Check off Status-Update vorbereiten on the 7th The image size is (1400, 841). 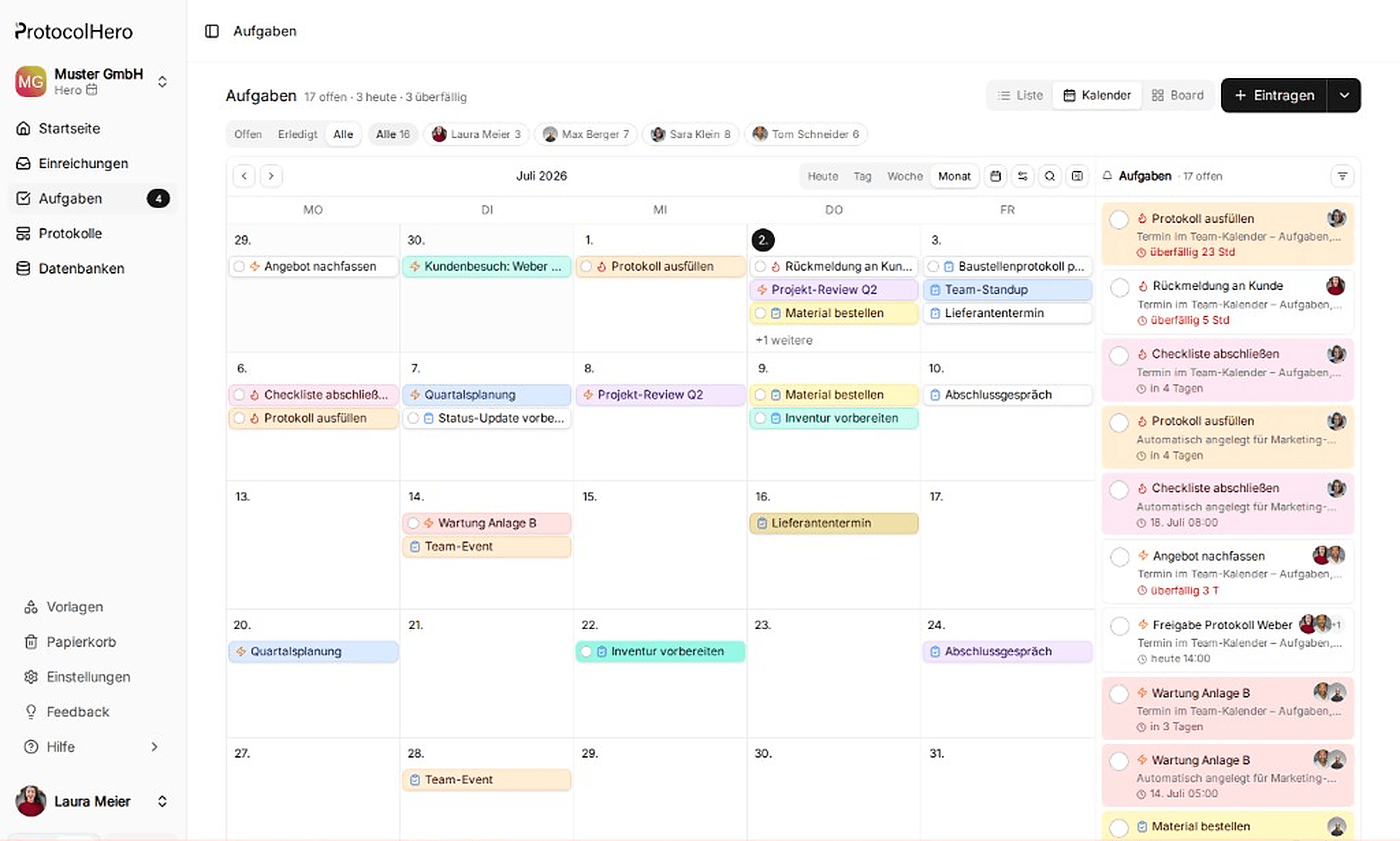[x=414, y=418]
